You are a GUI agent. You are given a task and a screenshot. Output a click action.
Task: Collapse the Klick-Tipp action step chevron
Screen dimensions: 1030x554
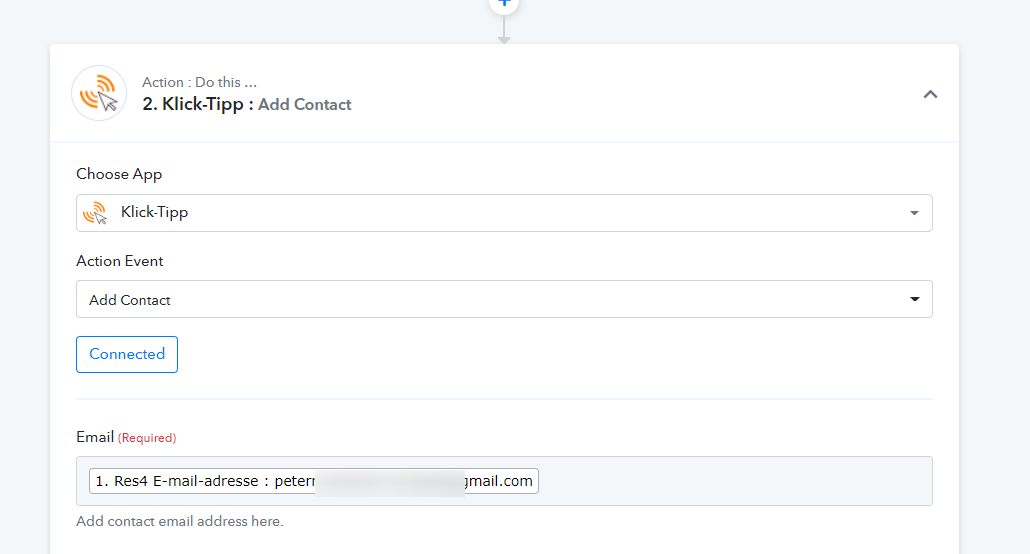[930, 95]
